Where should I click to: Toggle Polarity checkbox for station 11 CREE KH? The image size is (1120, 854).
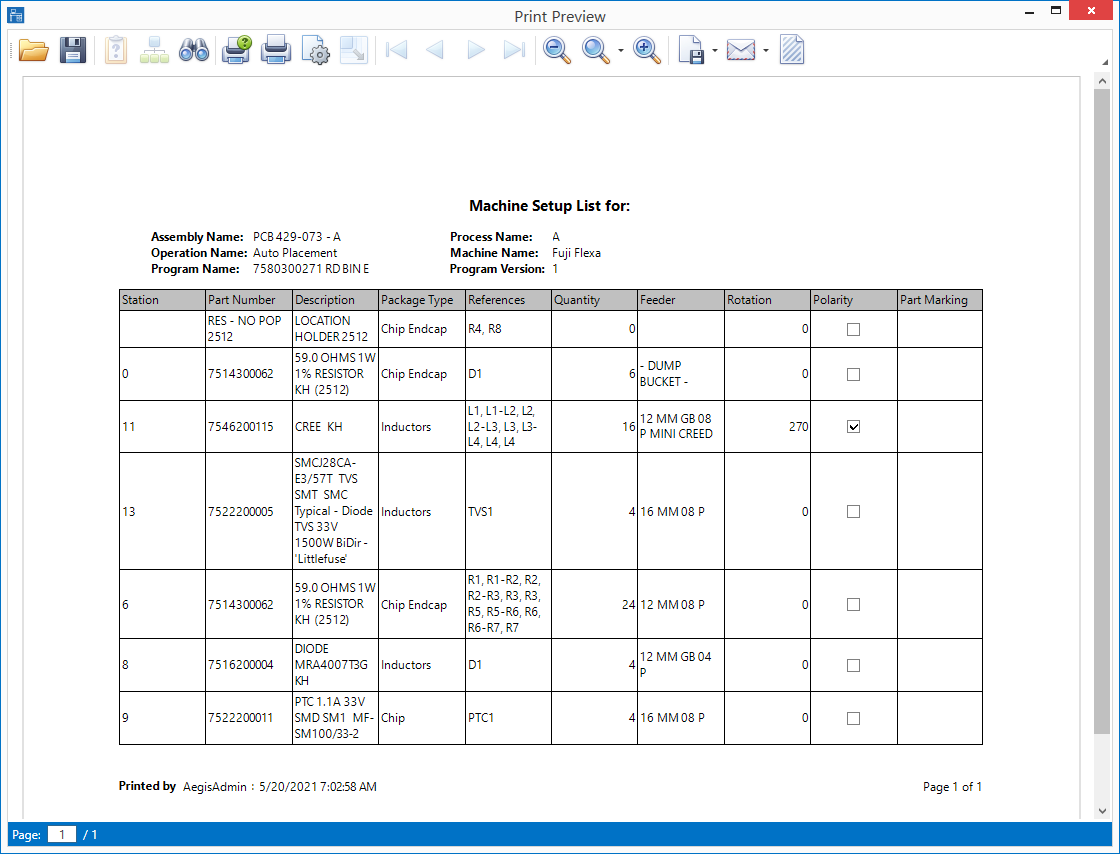point(853,427)
